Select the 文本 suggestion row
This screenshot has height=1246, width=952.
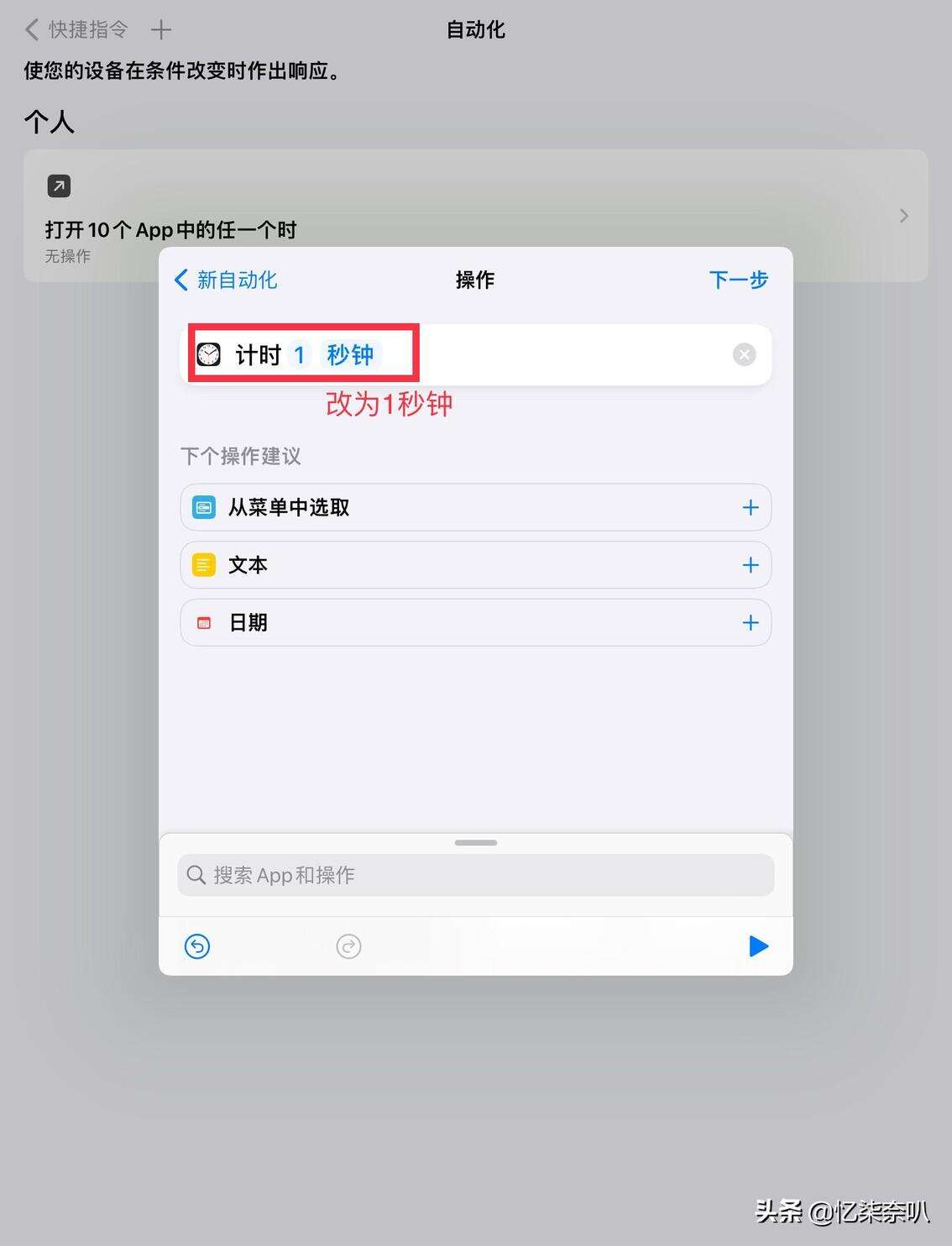point(475,565)
